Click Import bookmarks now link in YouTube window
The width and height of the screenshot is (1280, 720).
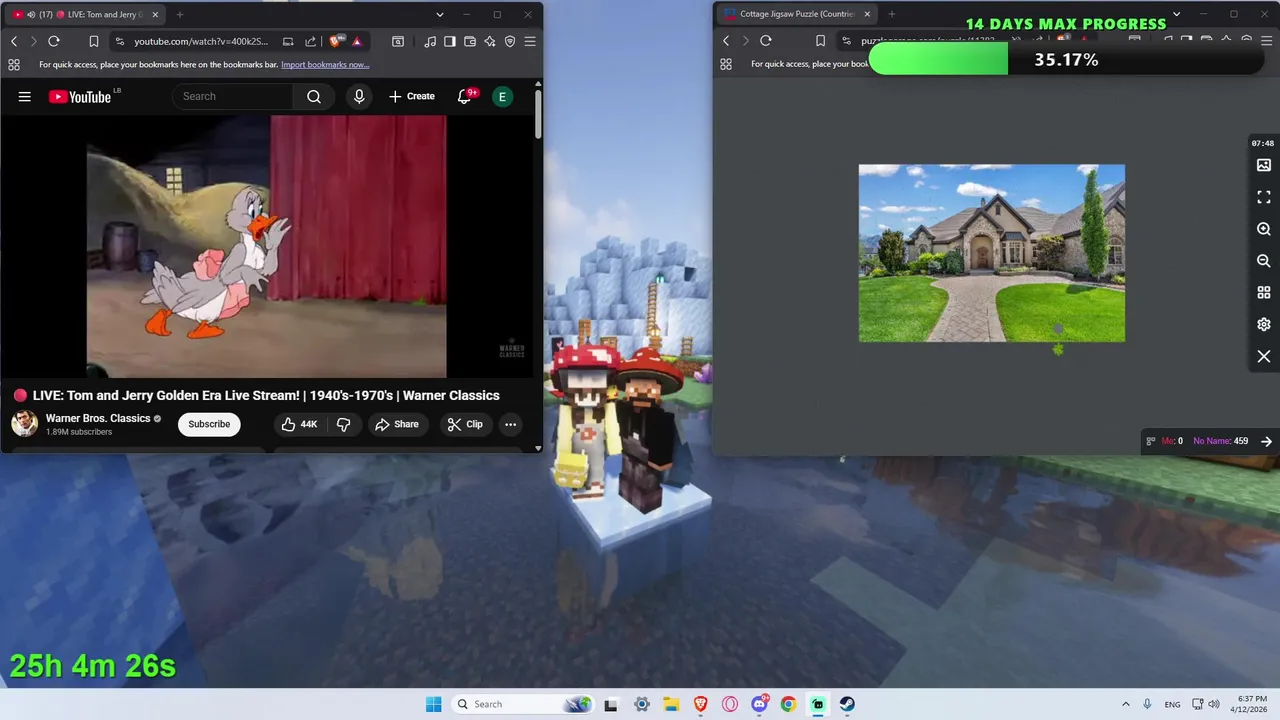325,64
